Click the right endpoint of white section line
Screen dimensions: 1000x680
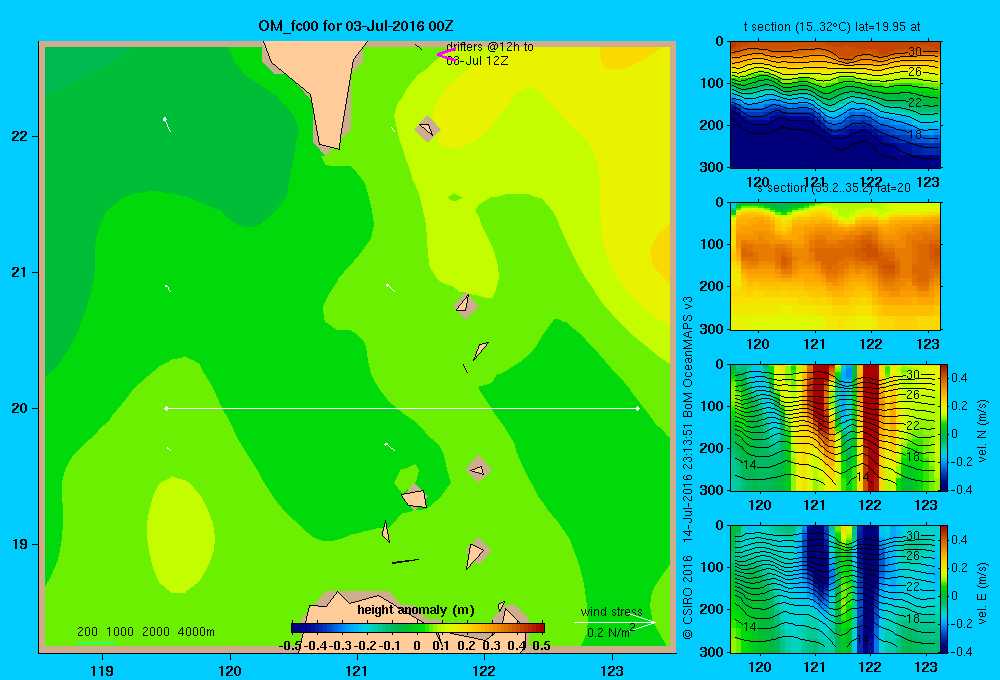pyautogui.click(x=638, y=408)
